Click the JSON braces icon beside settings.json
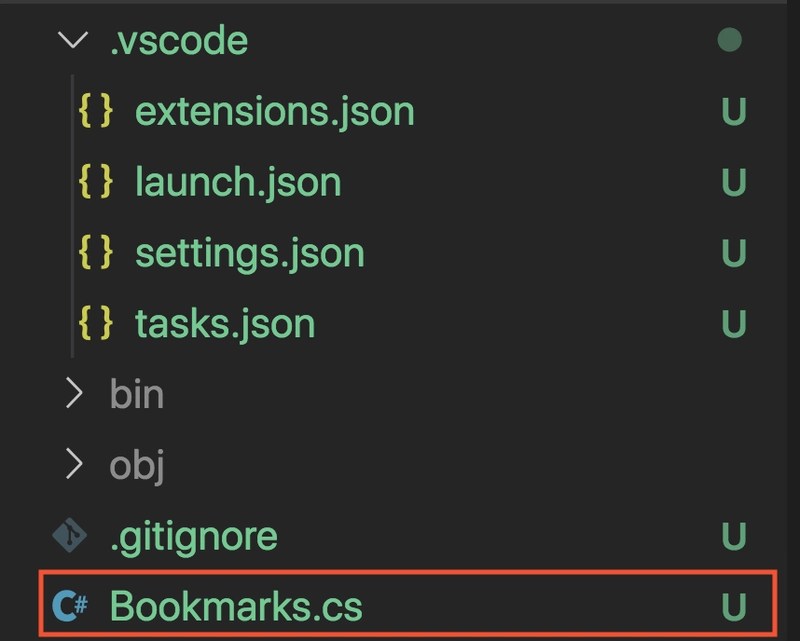Screen dimensions: 800x641 (95, 253)
